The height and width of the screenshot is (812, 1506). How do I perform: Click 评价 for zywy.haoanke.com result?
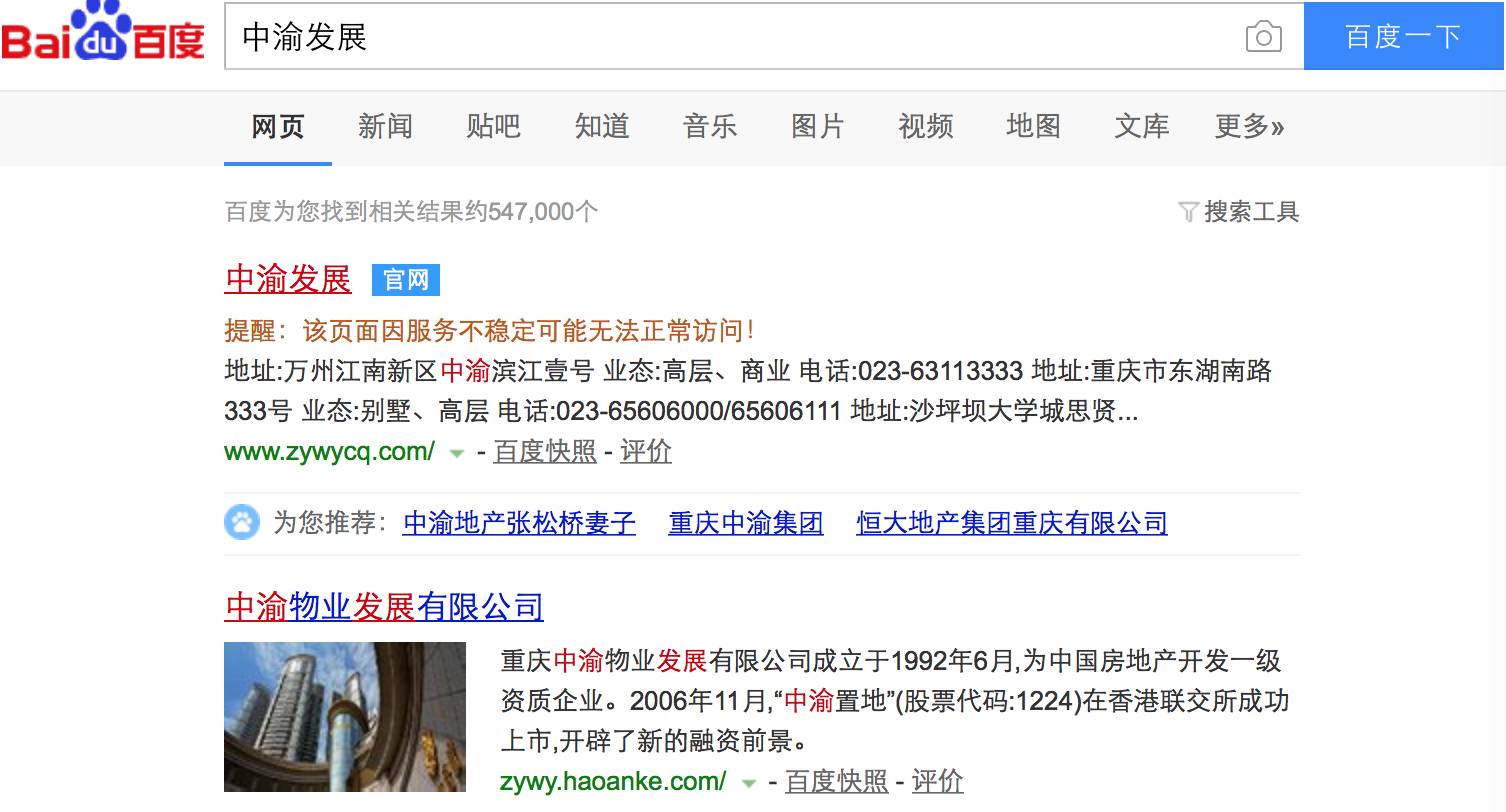click(938, 782)
